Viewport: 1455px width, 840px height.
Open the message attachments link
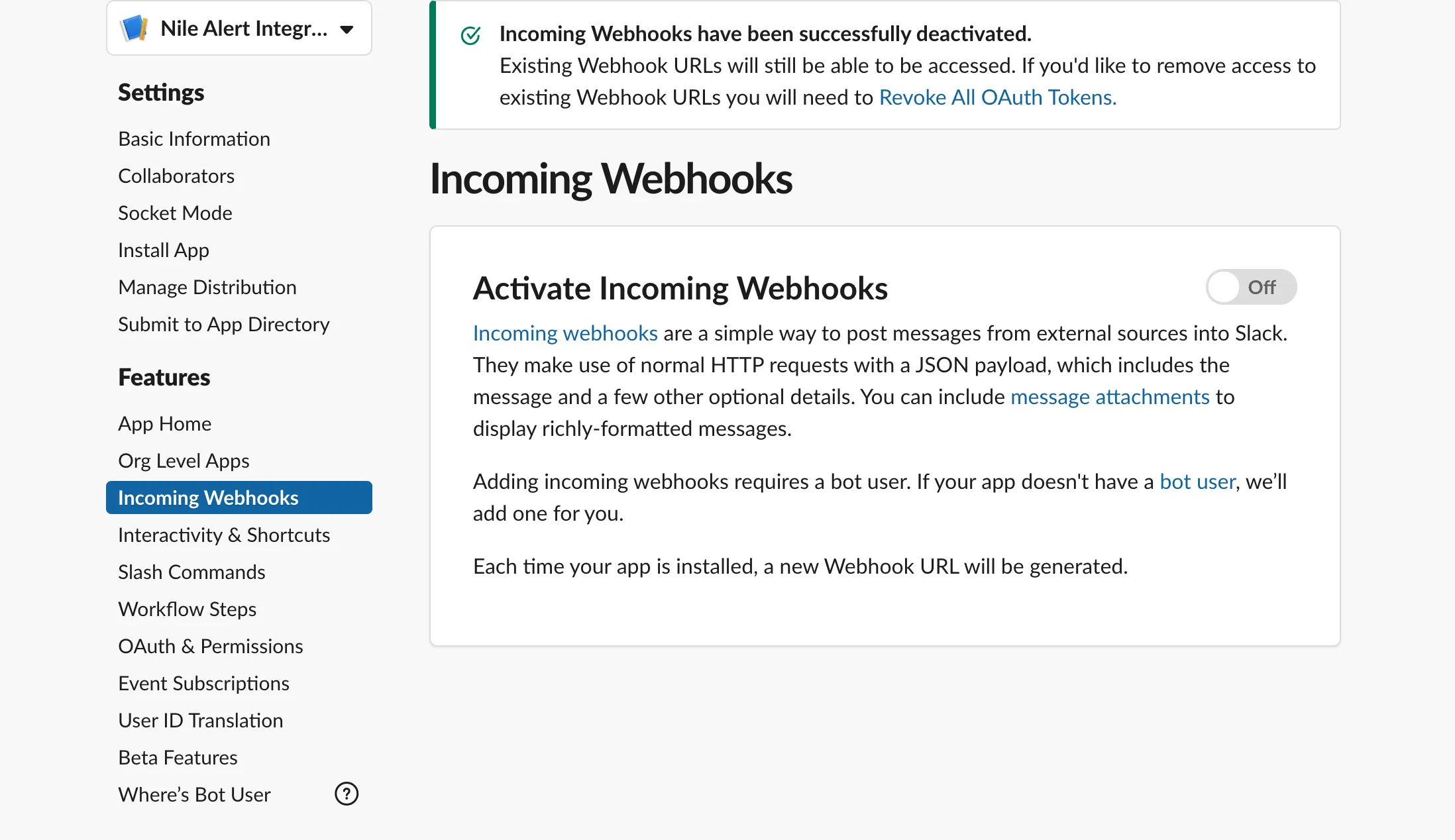pyautogui.click(x=1110, y=397)
